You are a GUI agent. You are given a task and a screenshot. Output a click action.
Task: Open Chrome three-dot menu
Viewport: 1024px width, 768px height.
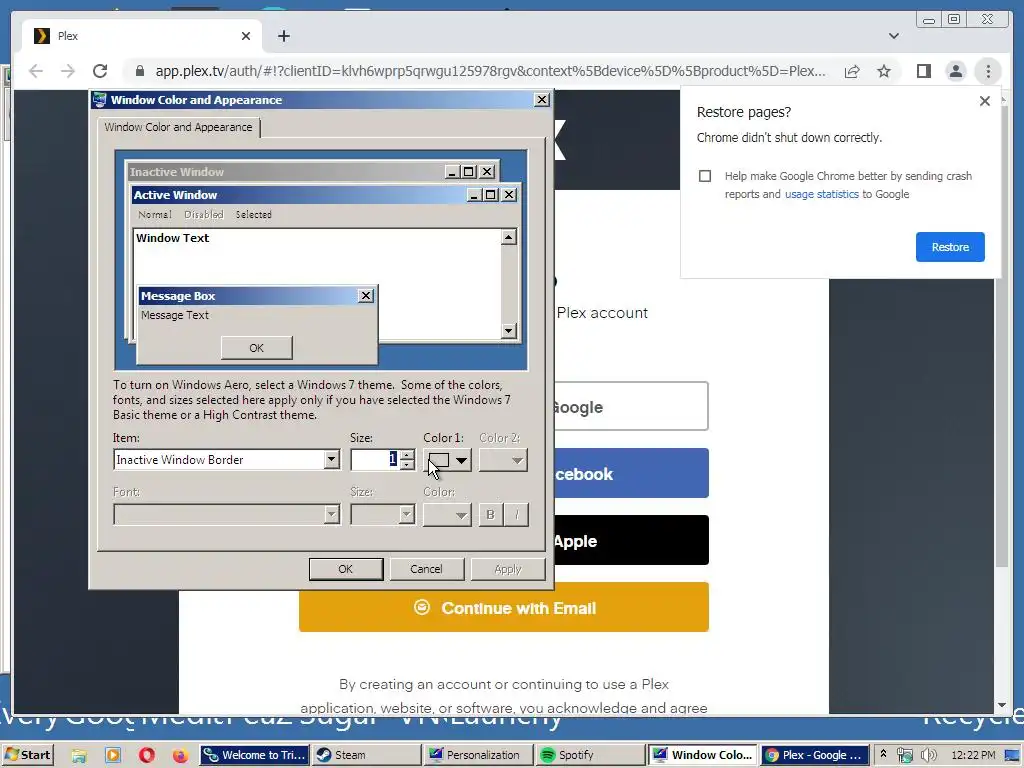coord(988,71)
